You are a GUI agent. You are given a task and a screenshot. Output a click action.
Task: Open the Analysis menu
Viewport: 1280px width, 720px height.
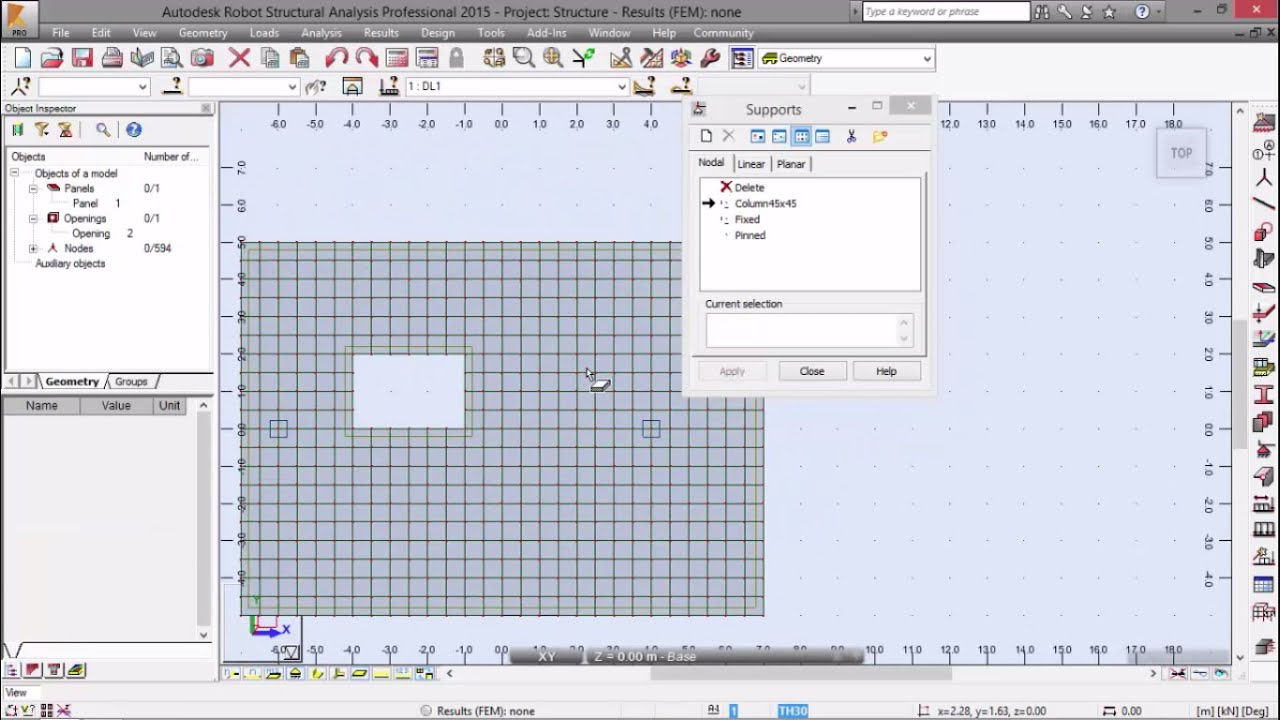(x=321, y=33)
